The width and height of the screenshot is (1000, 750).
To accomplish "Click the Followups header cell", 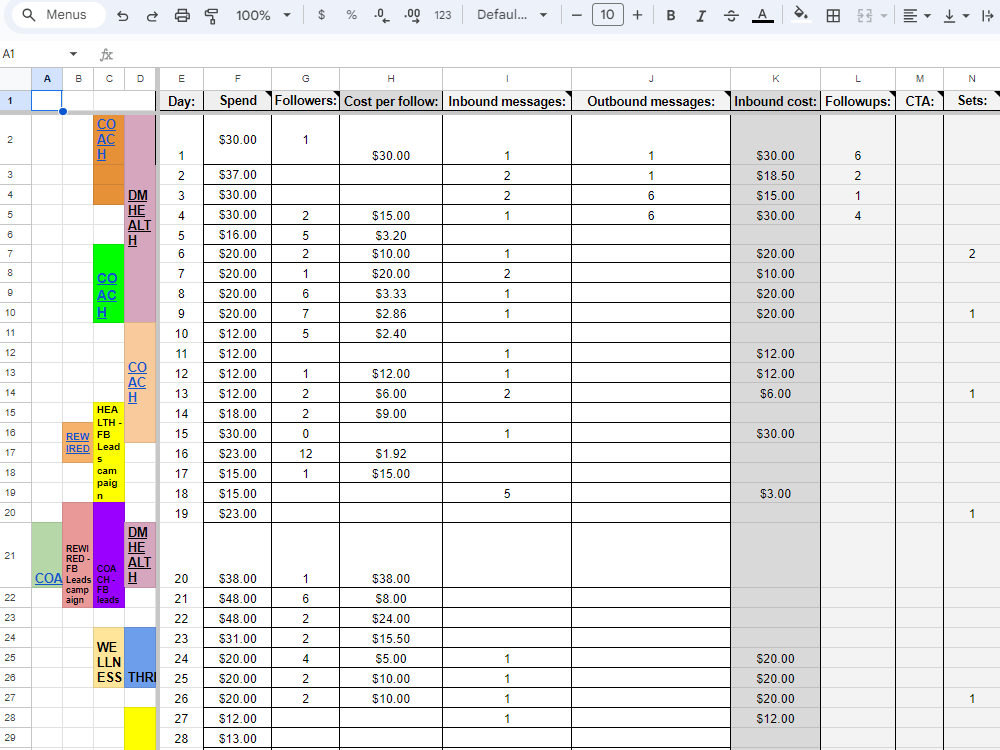I will click(858, 101).
